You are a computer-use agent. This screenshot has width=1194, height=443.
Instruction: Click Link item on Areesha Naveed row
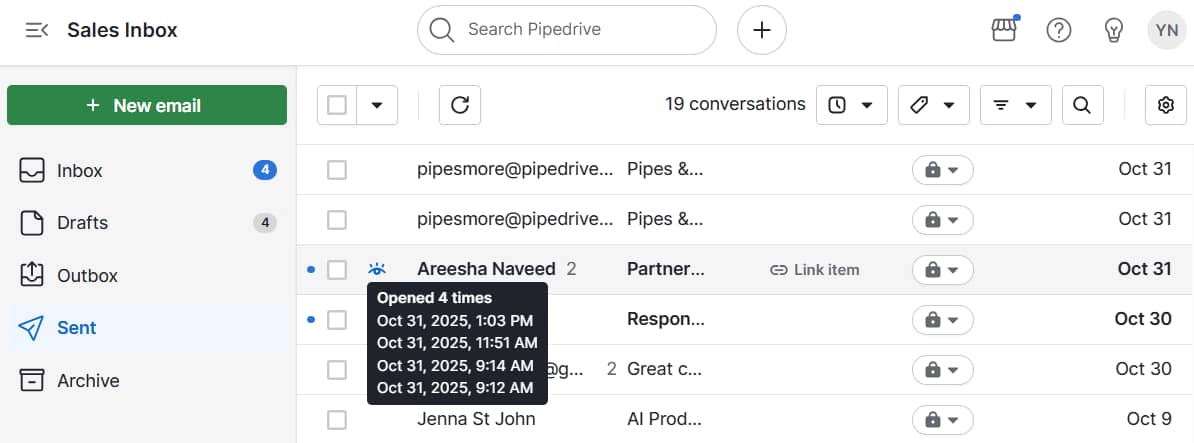point(814,269)
